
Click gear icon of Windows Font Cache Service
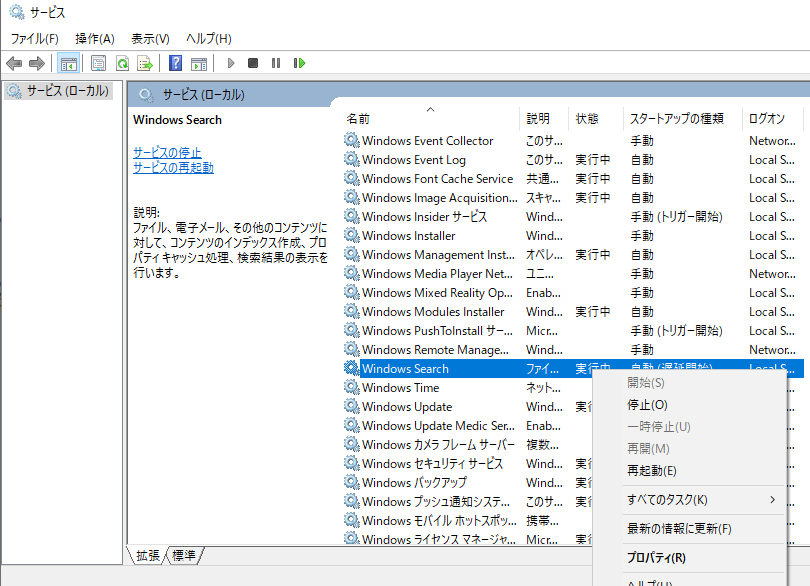(x=352, y=178)
